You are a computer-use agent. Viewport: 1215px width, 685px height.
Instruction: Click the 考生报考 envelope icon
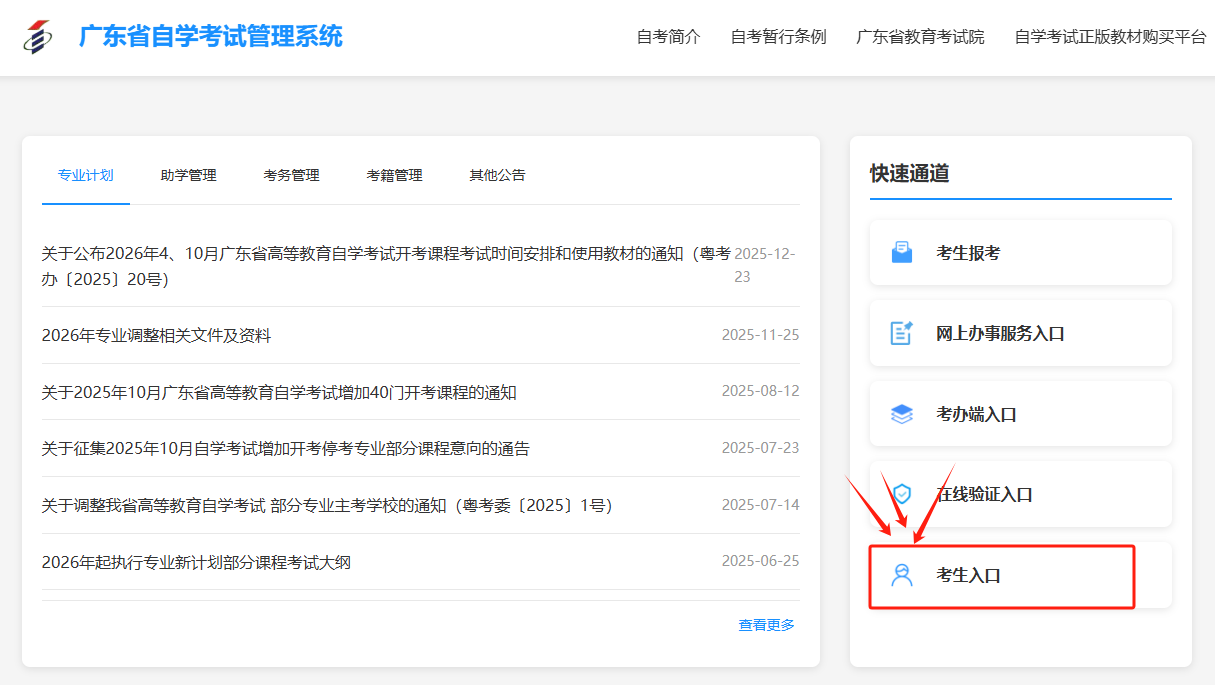point(902,253)
